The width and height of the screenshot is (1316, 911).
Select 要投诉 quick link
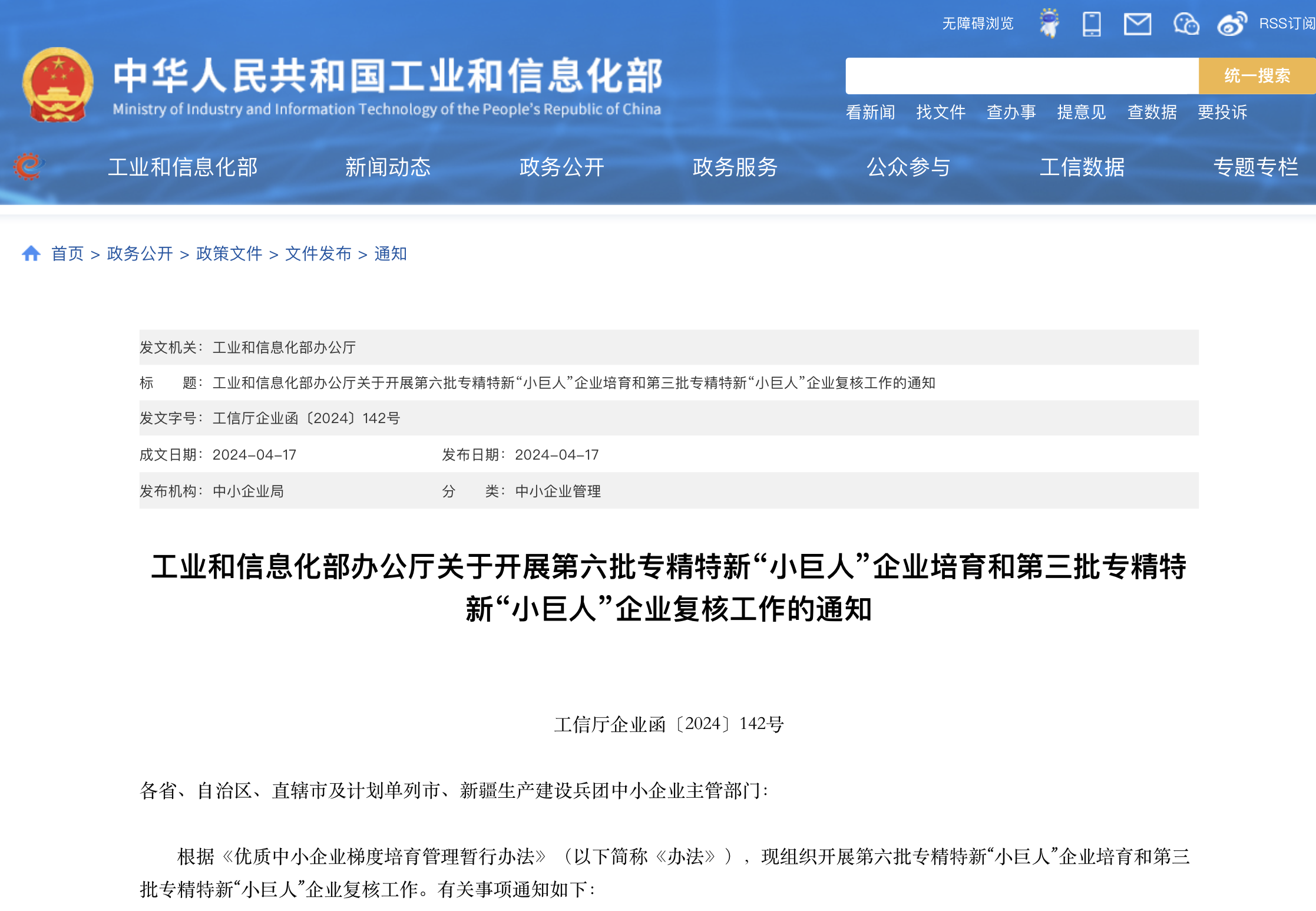(x=1222, y=112)
